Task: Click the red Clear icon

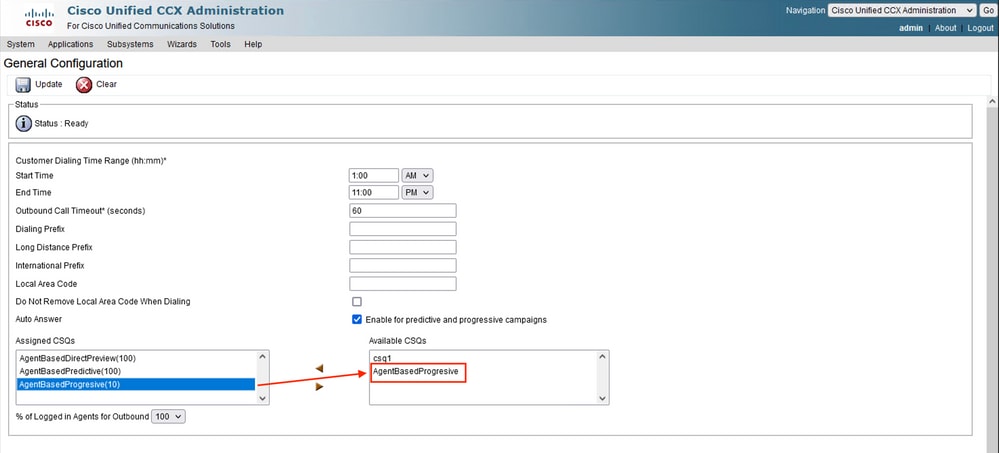Action: [84, 85]
